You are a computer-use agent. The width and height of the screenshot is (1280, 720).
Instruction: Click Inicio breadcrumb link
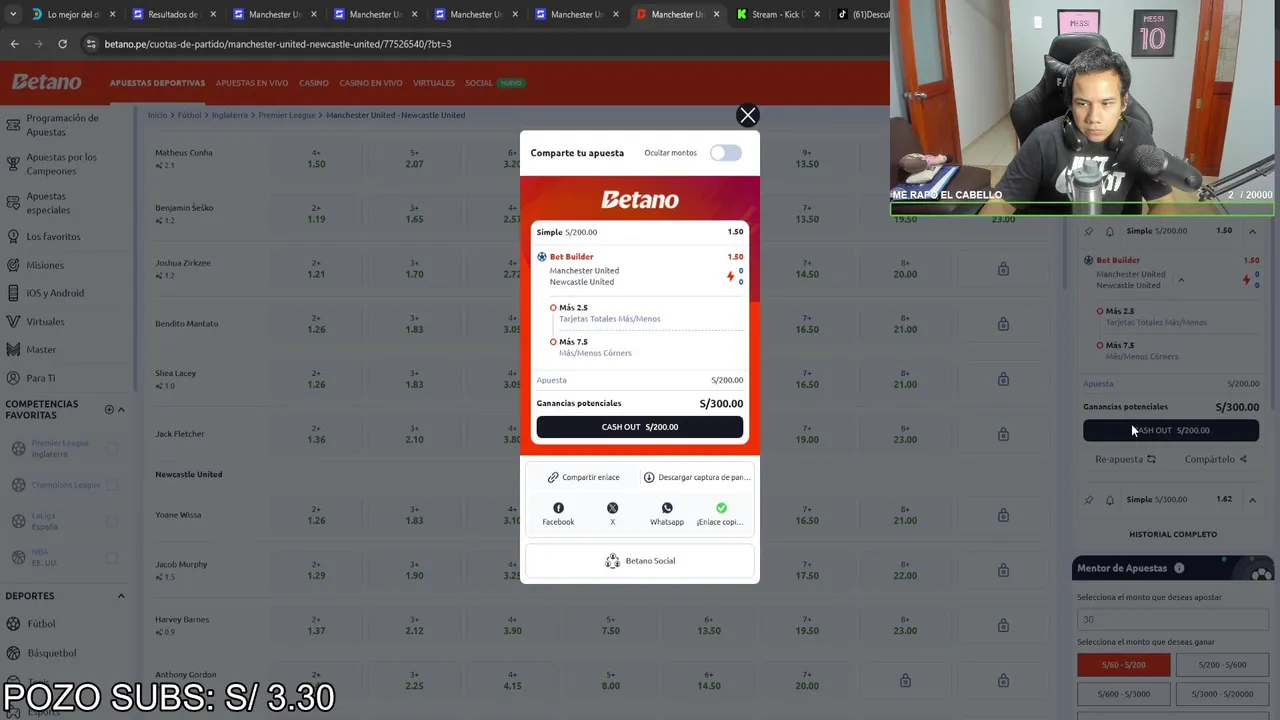click(157, 115)
